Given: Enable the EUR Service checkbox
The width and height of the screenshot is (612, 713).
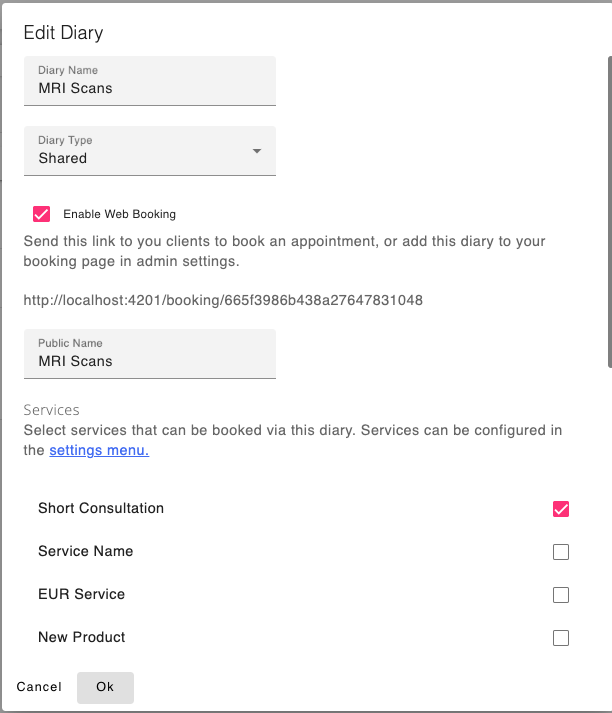Looking at the screenshot, I should (561, 595).
